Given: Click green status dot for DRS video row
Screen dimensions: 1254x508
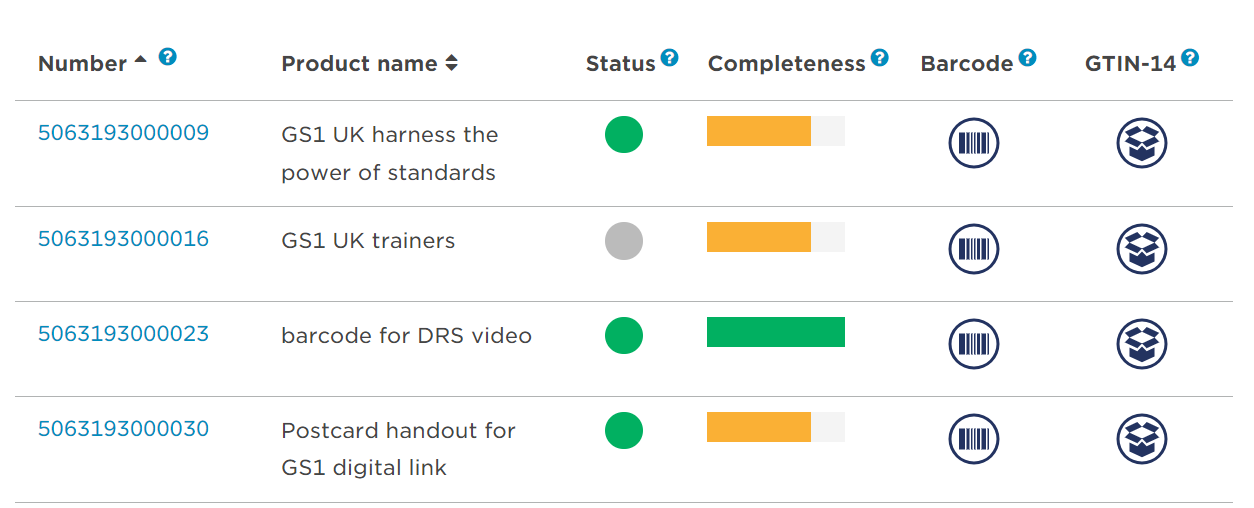Looking at the screenshot, I should [x=624, y=335].
